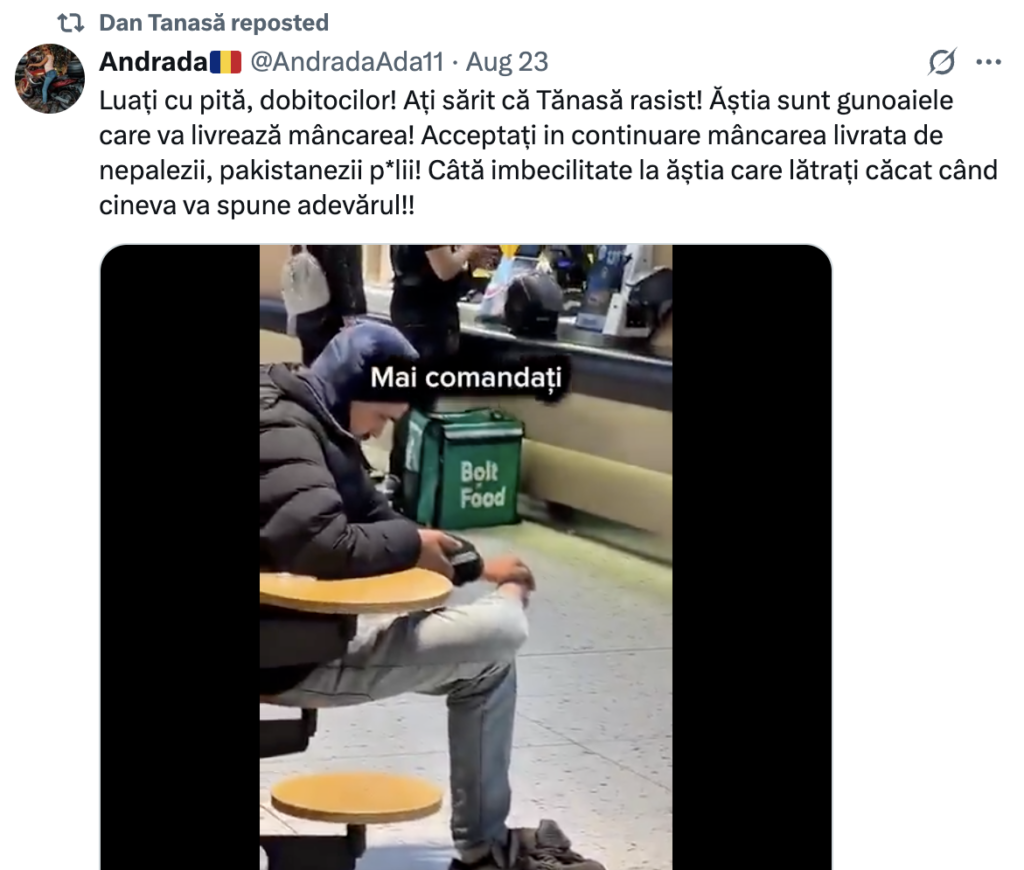The width and height of the screenshot is (1024, 870).
Task: Click the tweet line starting 'Luați cu pită'
Action: pyautogui.click(x=526, y=101)
